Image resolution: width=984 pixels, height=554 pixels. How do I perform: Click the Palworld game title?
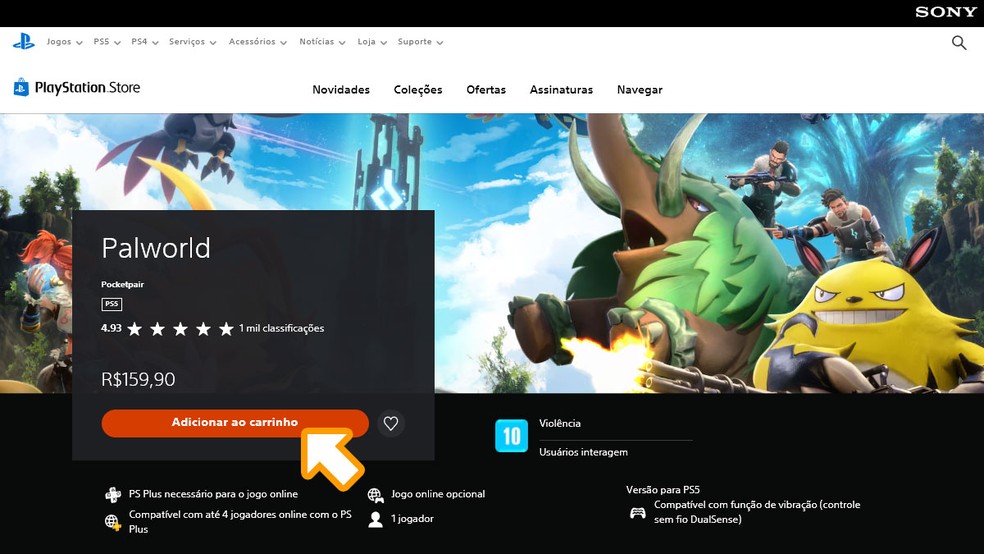[x=156, y=248]
